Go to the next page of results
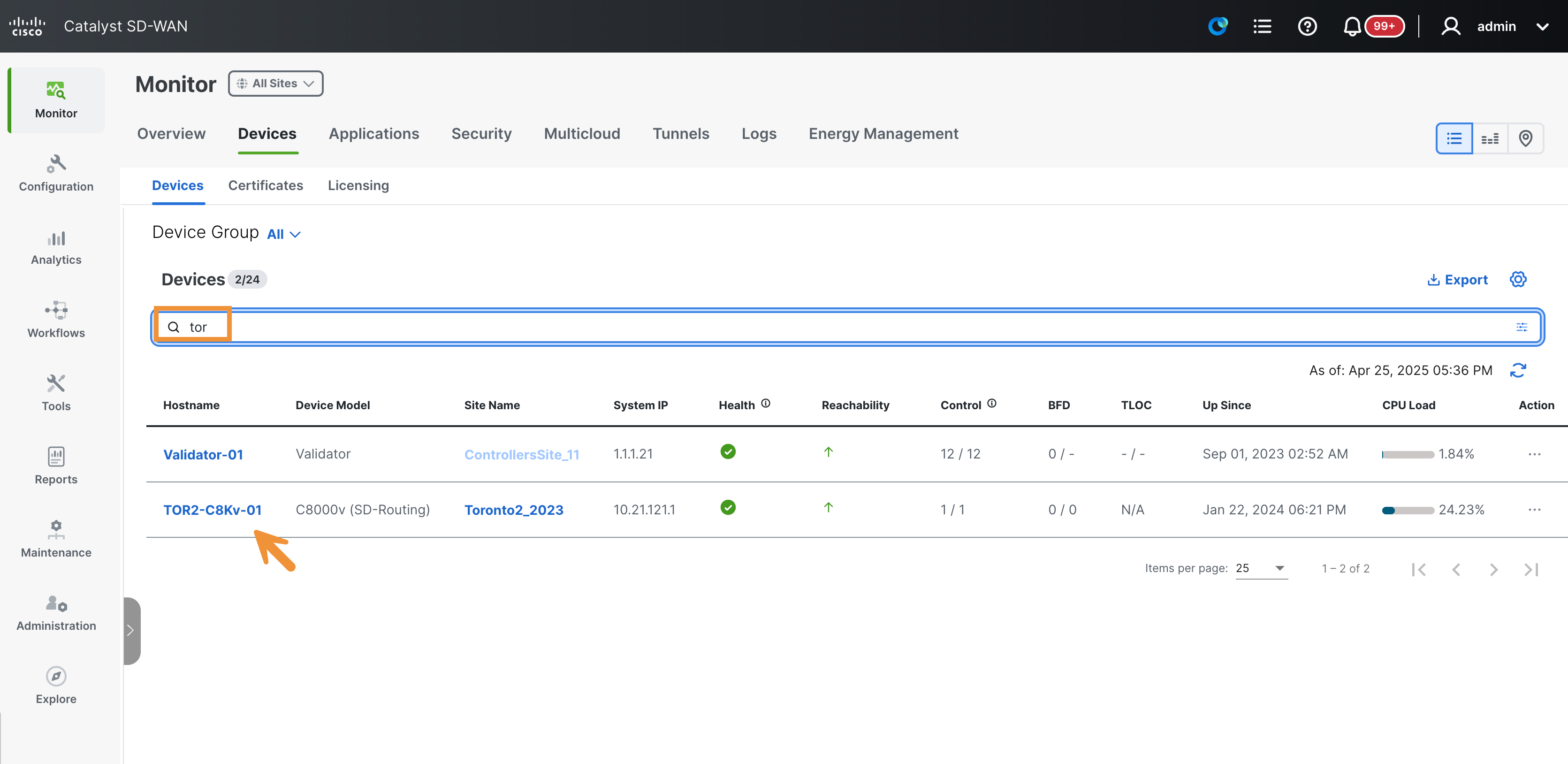The height and width of the screenshot is (764, 1568). pyautogui.click(x=1494, y=569)
